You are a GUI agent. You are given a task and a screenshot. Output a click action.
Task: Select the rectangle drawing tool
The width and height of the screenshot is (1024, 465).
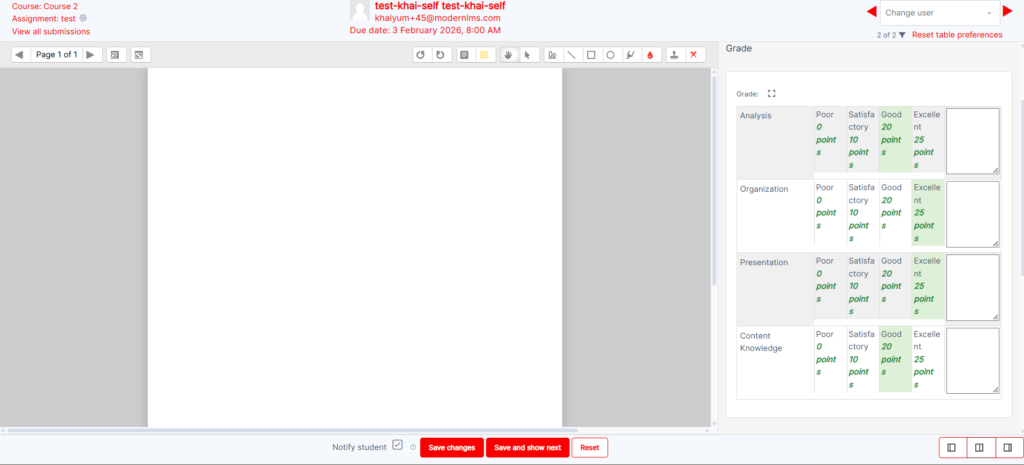(591, 56)
